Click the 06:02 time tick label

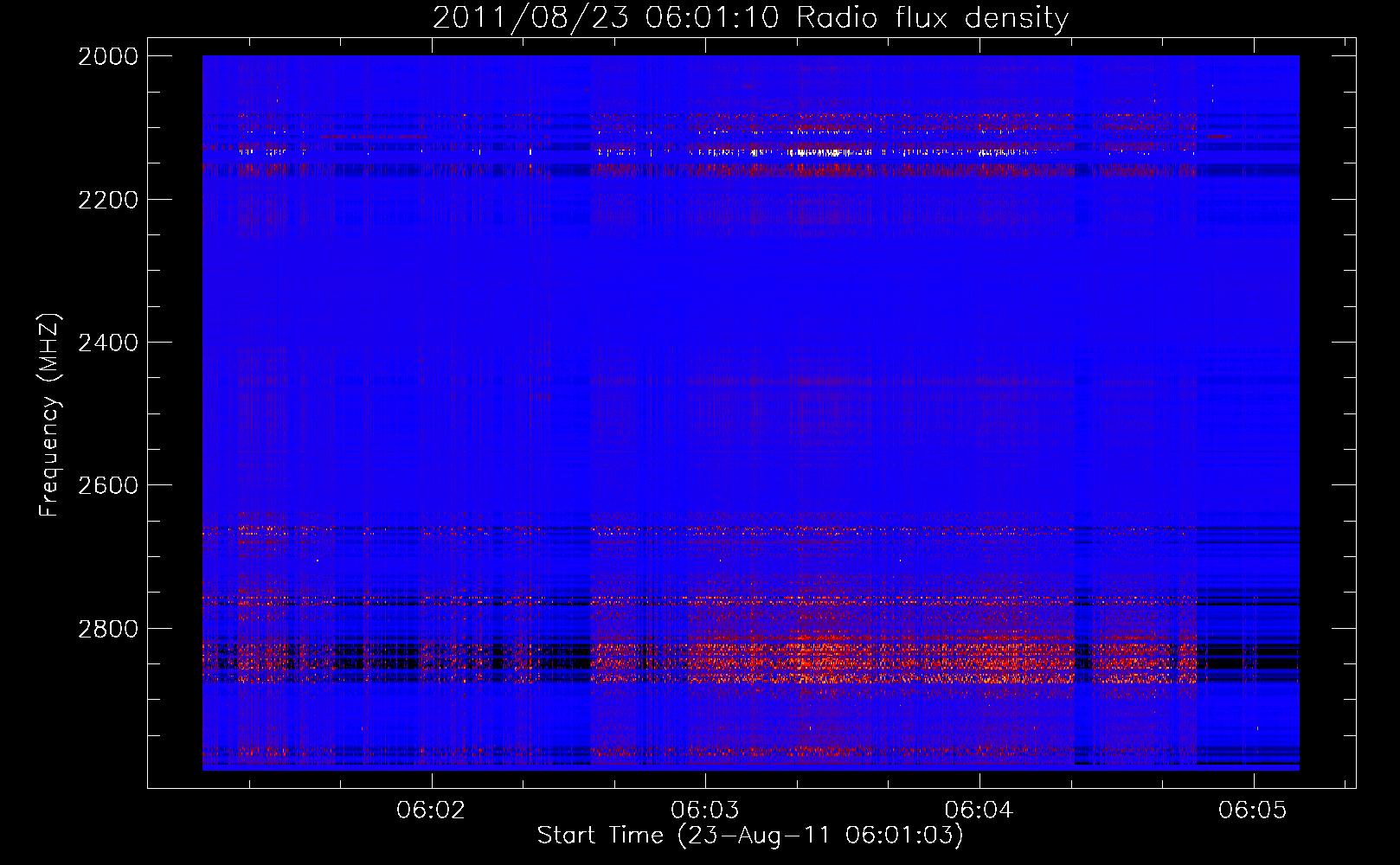pyautogui.click(x=431, y=811)
